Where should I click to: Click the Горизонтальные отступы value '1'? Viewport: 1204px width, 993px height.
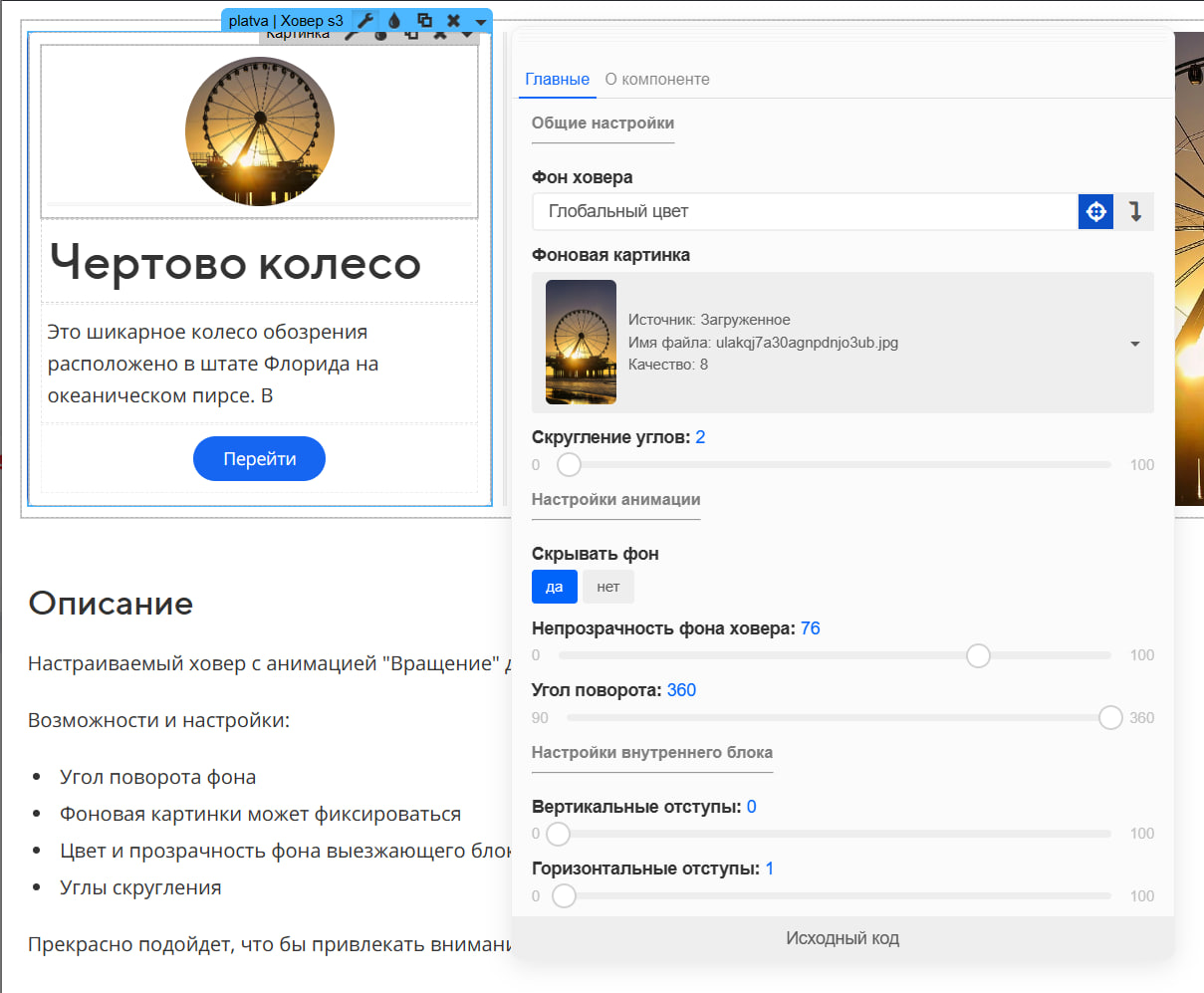point(770,869)
